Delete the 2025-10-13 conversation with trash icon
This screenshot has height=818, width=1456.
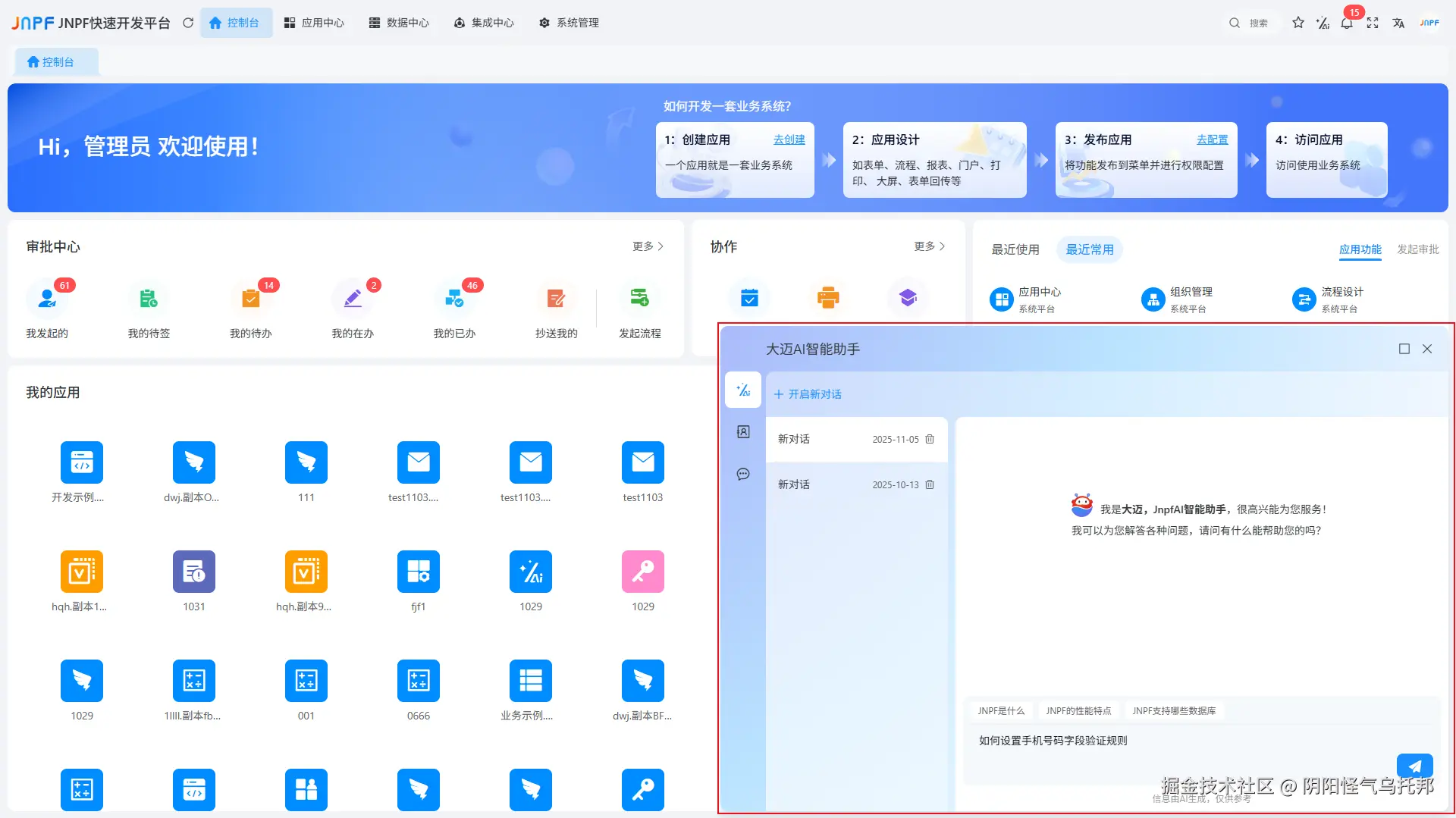point(930,484)
